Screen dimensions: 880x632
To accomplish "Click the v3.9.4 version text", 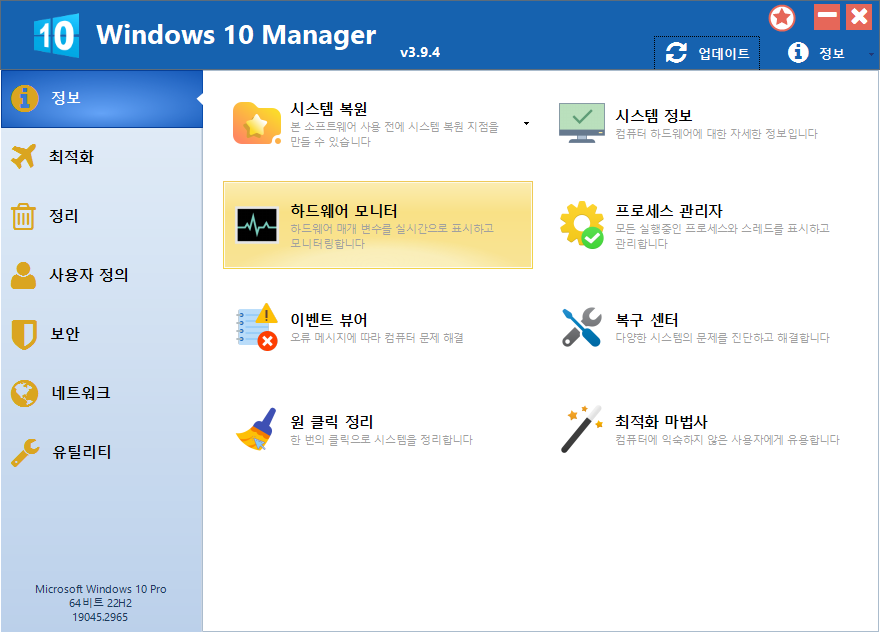I will [x=420, y=53].
